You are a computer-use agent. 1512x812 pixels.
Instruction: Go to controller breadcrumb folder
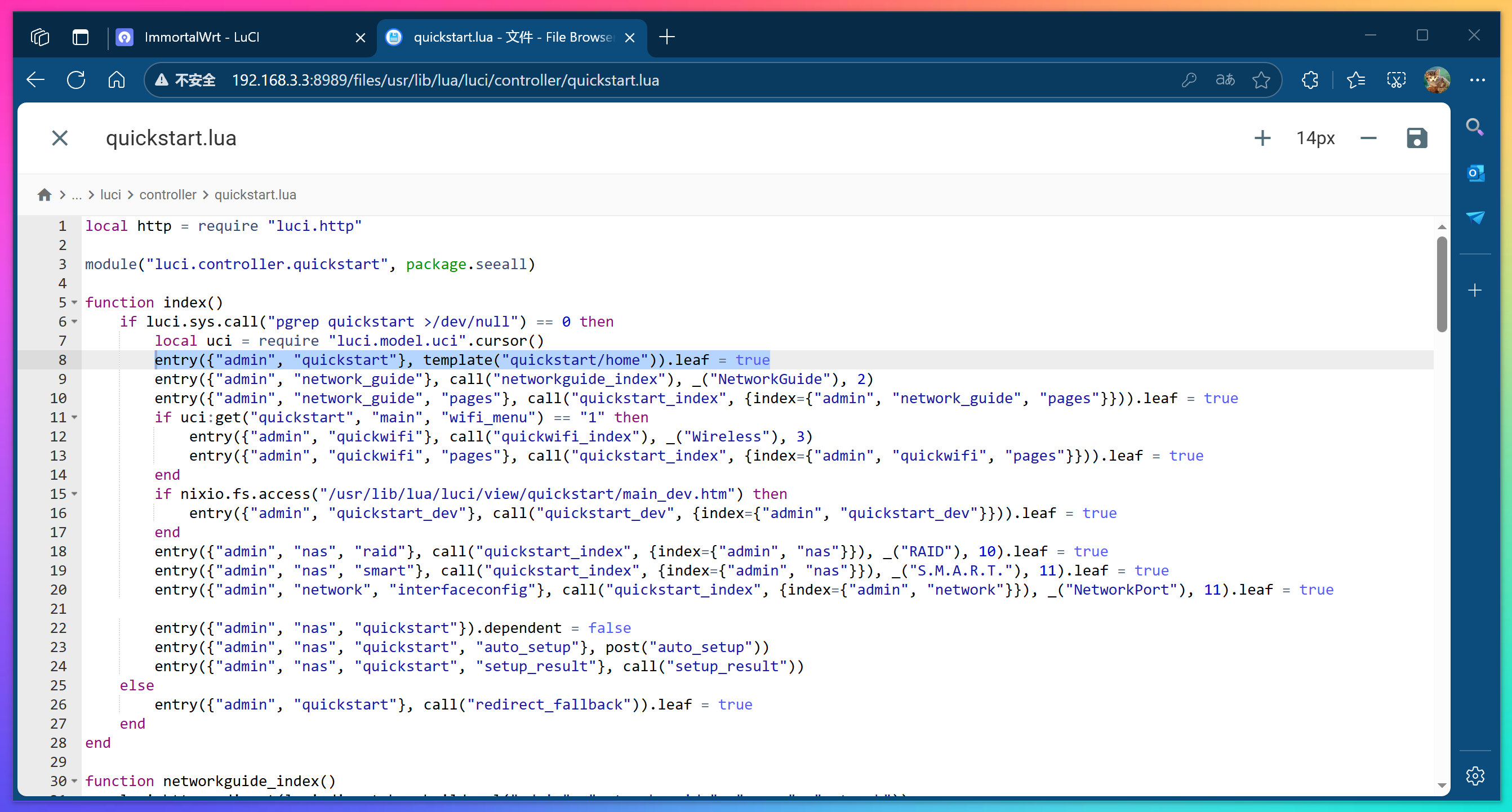[167, 195]
